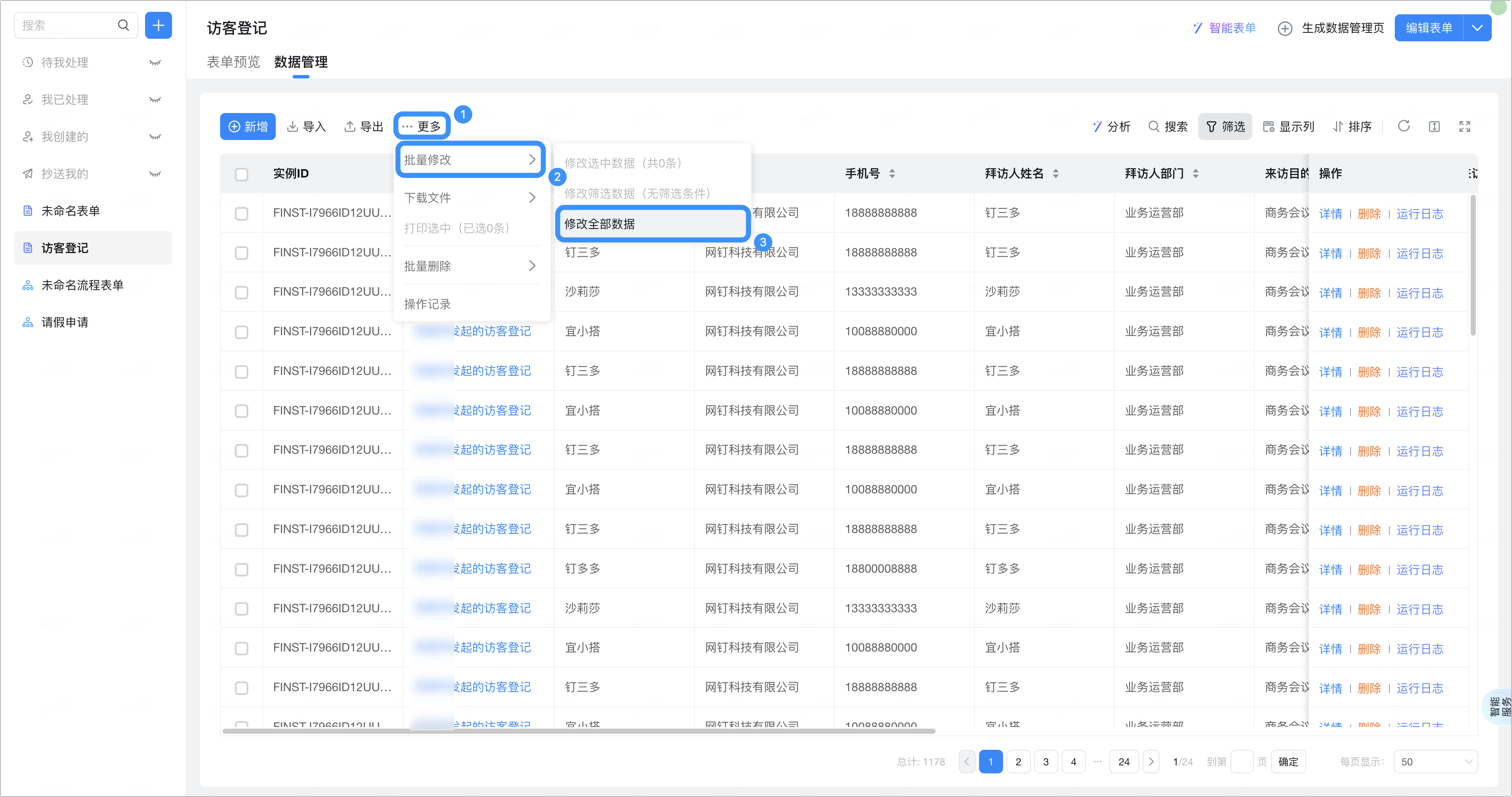The height and width of the screenshot is (797, 1512).
Task: Click the refresh icon in toolbar
Action: pos(1403,126)
